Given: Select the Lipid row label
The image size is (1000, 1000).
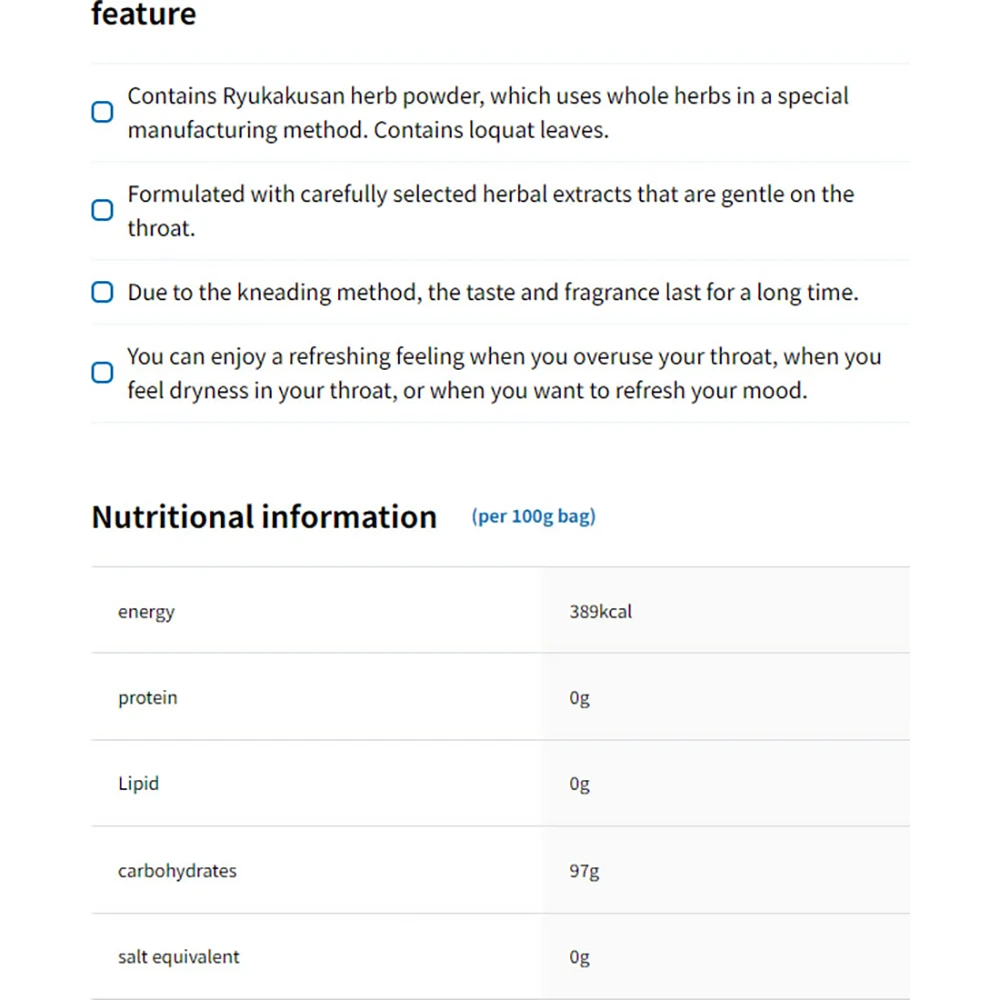Looking at the screenshot, I should tap(138, 784).
